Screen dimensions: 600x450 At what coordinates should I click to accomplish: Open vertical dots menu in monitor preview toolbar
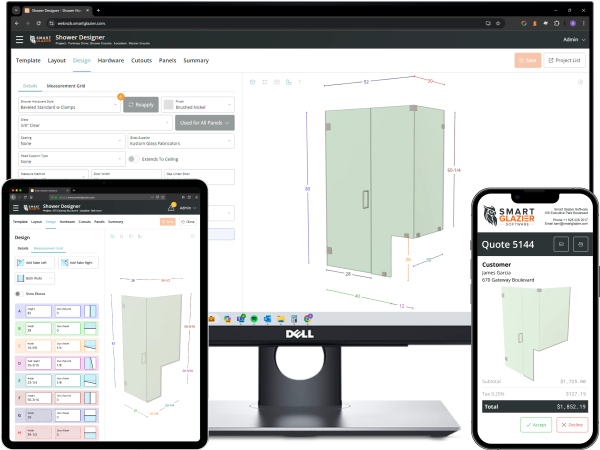coord(300,82)
